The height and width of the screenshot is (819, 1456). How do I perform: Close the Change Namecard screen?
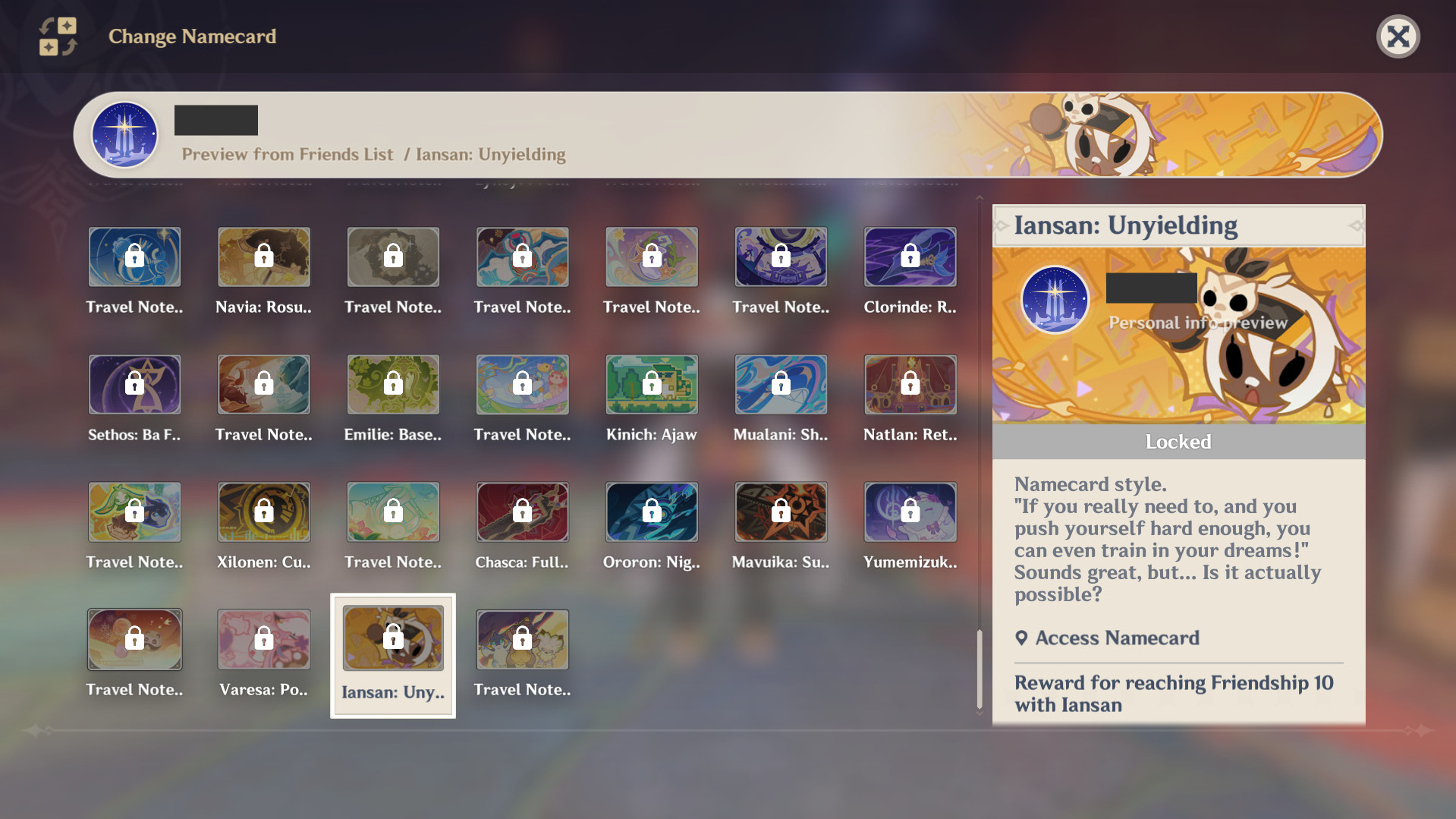[1398, 36]
